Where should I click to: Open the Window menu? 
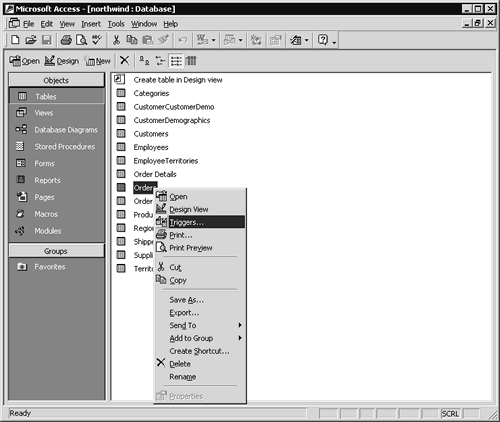coord(144,24)
